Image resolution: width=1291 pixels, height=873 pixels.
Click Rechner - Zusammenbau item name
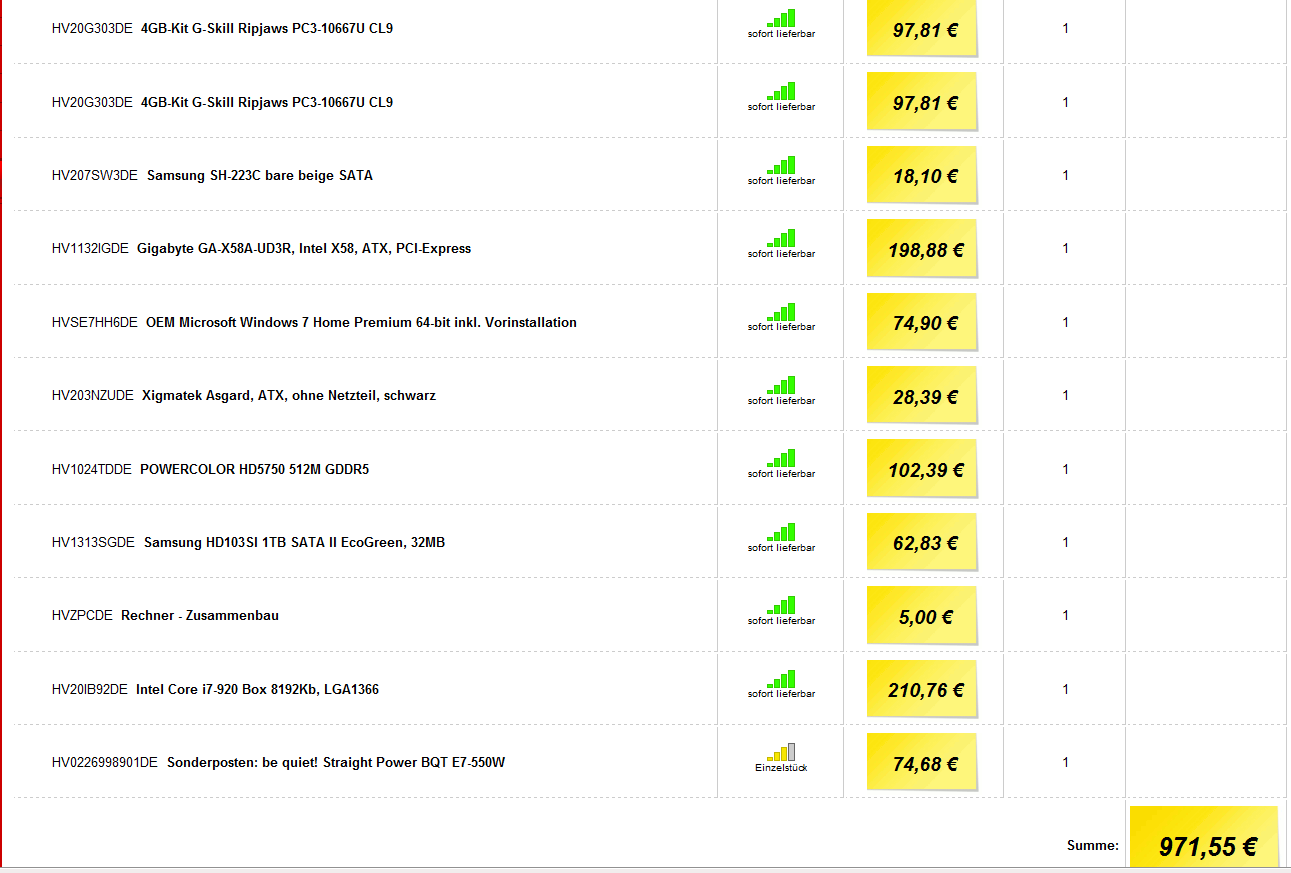200,615
